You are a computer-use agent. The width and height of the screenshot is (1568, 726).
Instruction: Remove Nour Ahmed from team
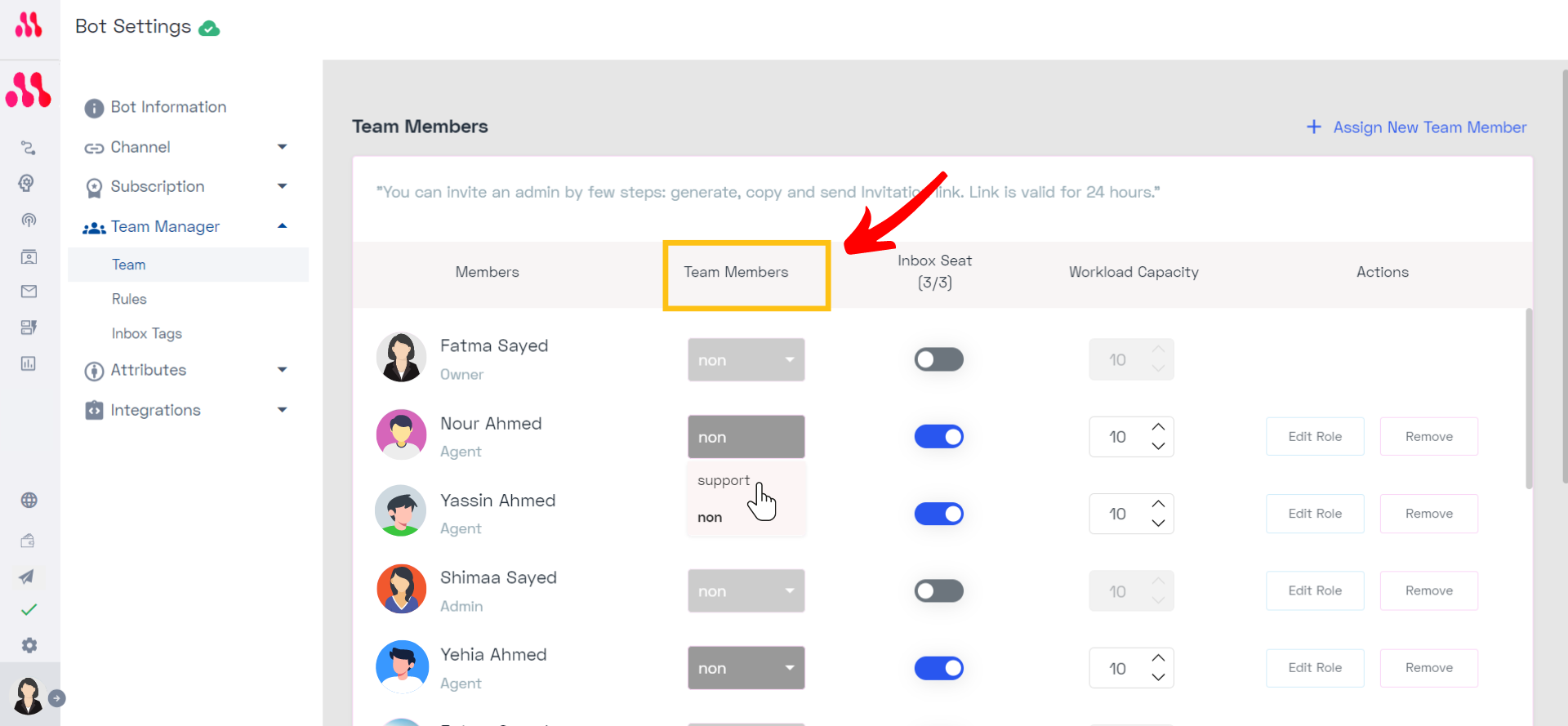(x=1429, y=437)
